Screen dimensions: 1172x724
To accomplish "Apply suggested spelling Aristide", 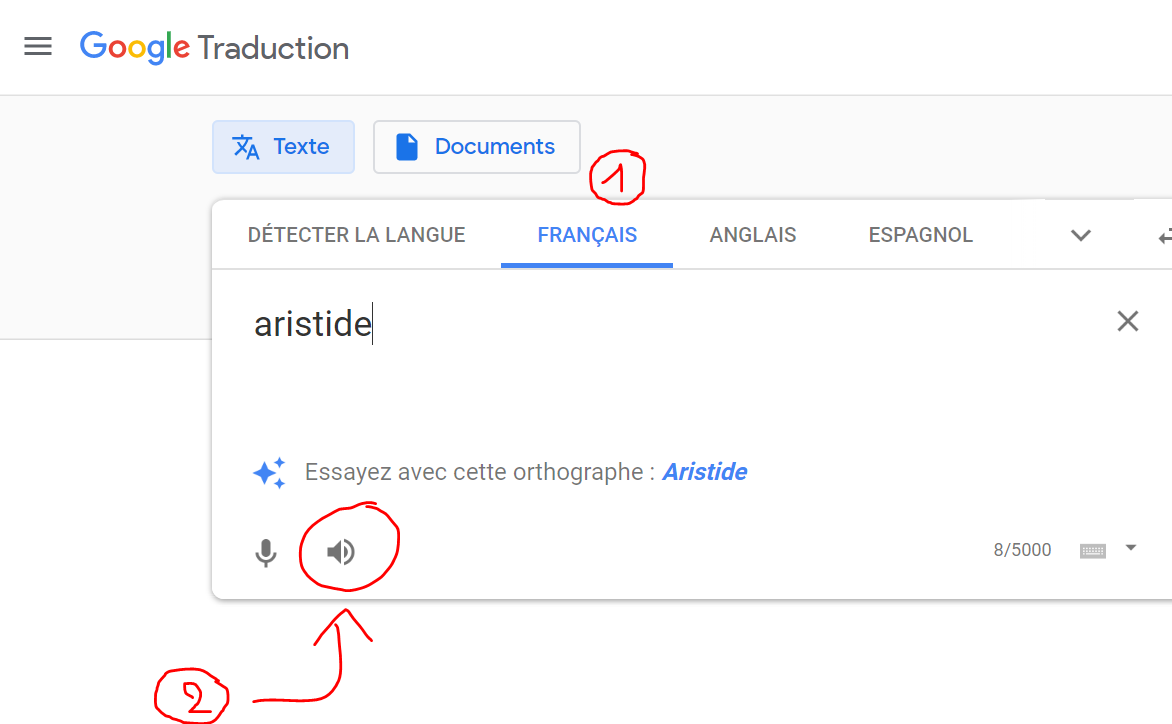I will pyautogui.click(x=705, y=472).
